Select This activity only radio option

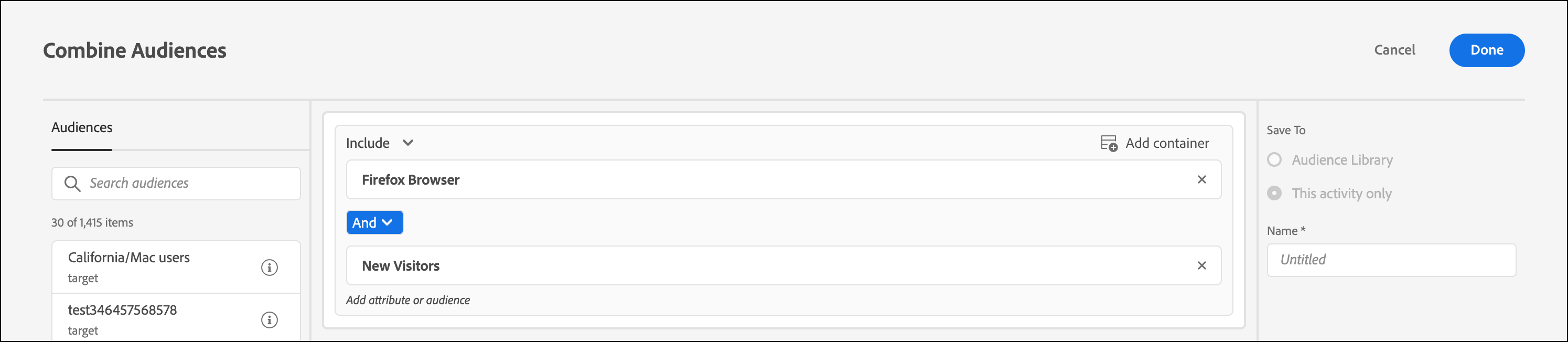1274,193
